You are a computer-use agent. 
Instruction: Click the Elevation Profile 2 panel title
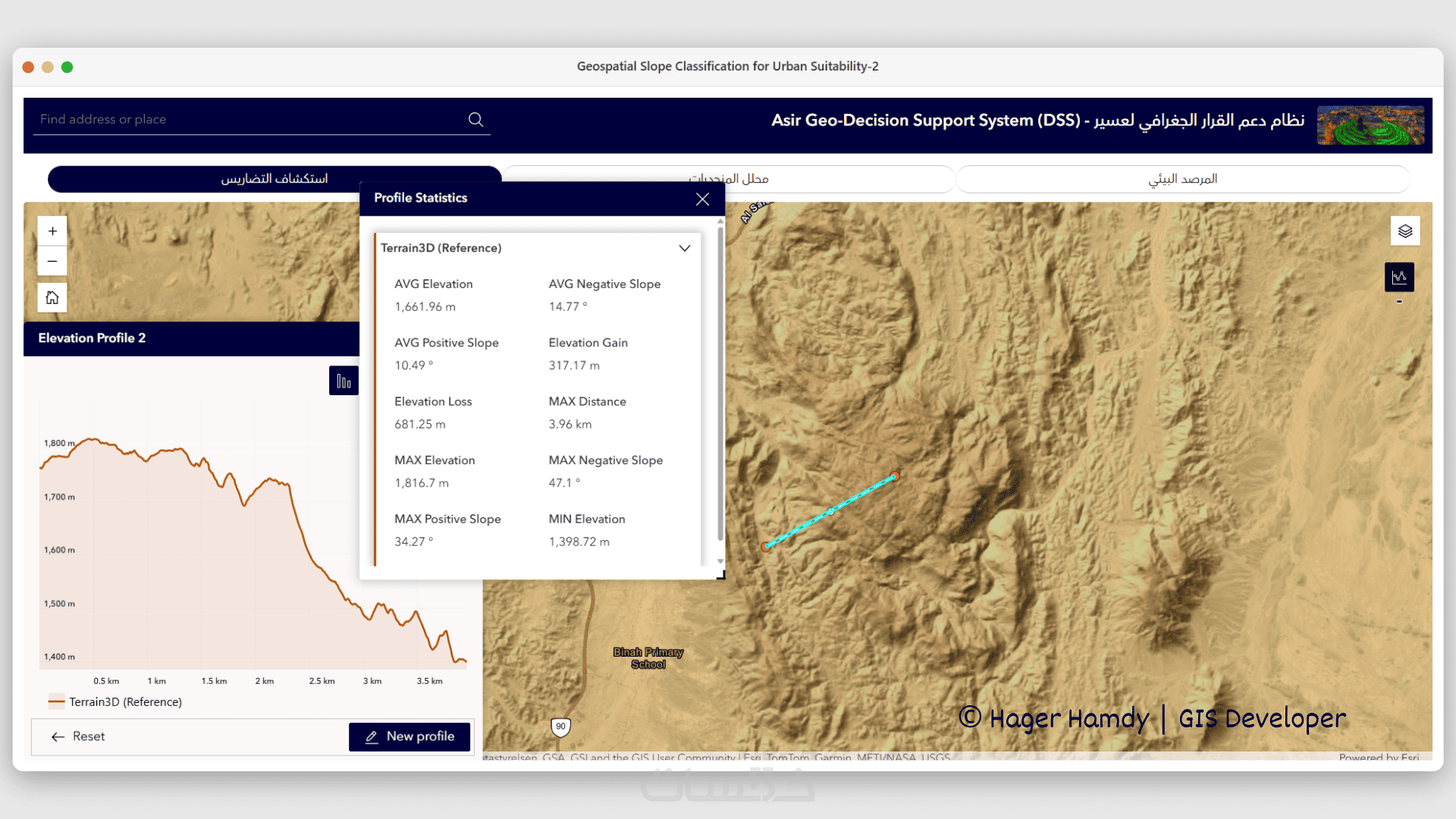pos(92,338)
